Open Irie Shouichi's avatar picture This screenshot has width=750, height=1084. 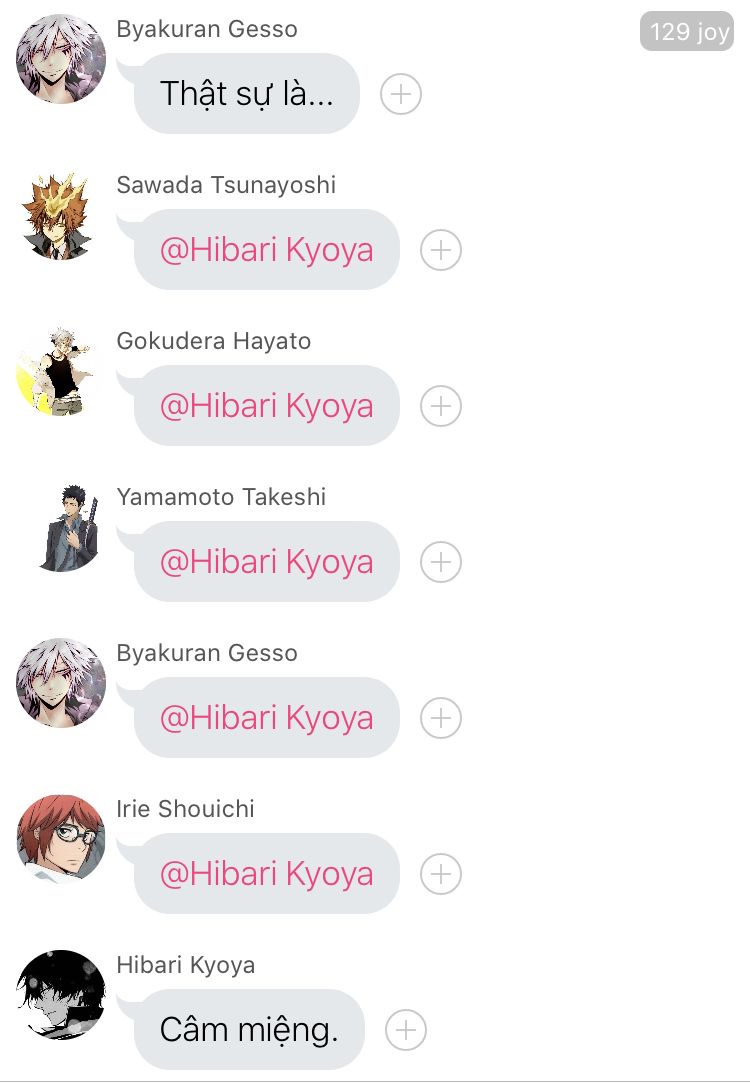coord(61,839)
